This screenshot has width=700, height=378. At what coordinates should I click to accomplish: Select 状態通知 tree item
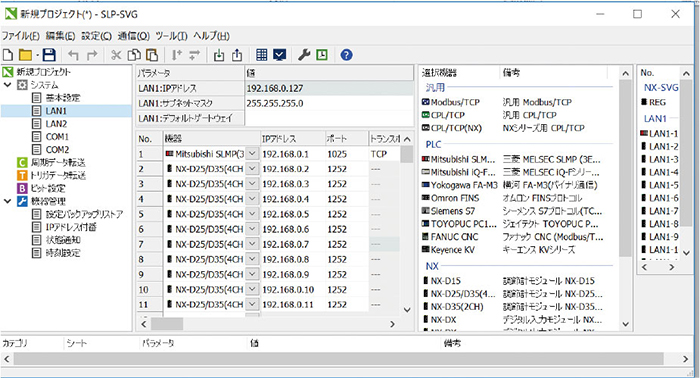[56, 240]
